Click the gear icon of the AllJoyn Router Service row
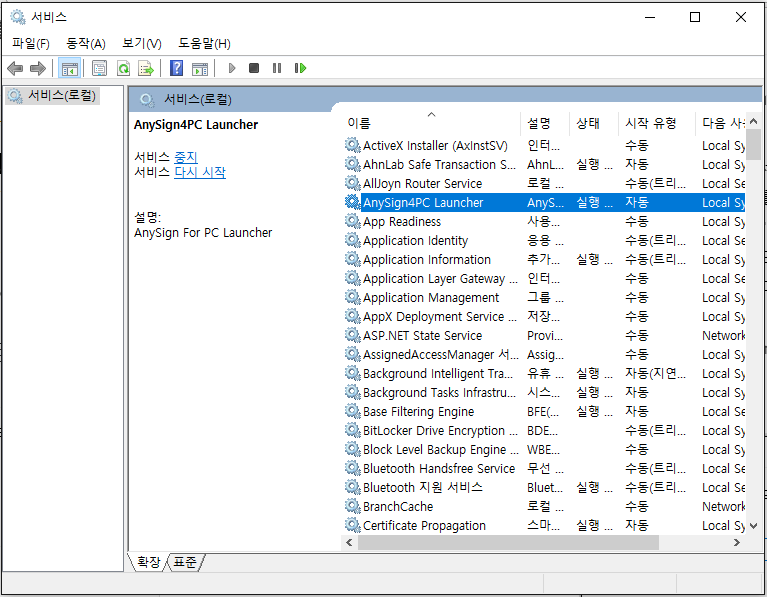This screenshot has width=767, height=597. tap(352, 183)
